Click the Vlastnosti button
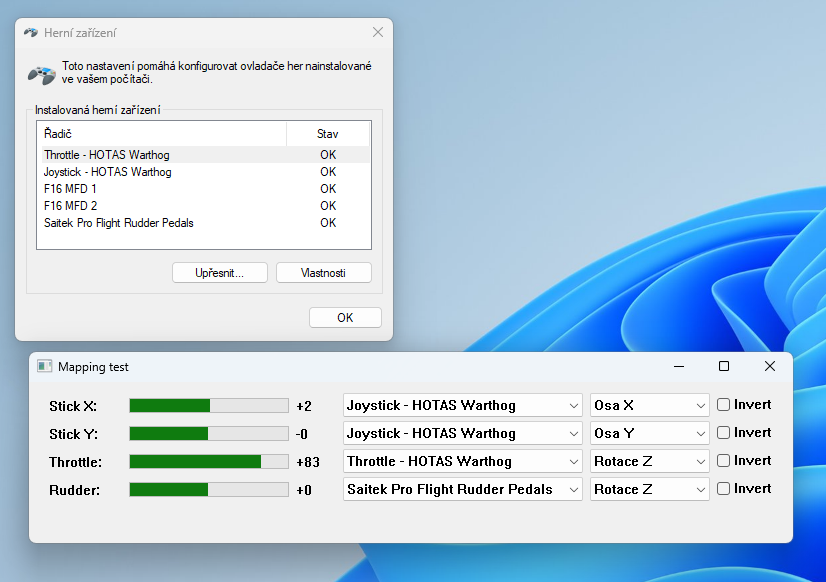This screenshot has width=826, height=582. [x=323, y=273]
